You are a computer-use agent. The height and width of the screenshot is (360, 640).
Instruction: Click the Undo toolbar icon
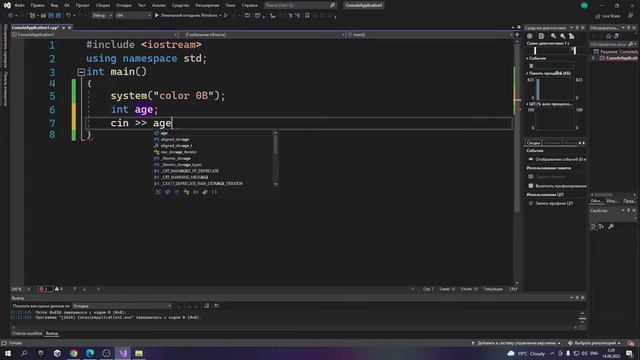point(68,16)
